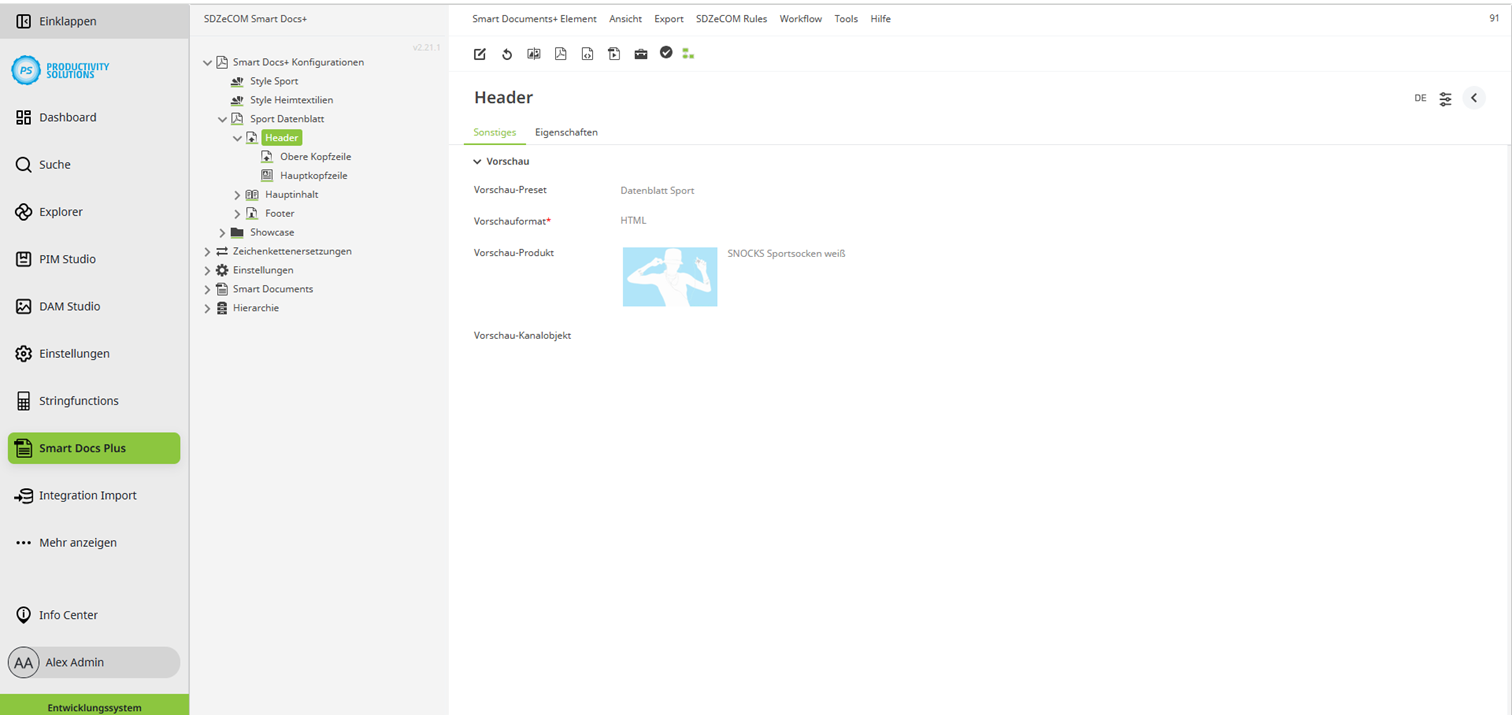Image resolution: width=1512 pixels, height=715 pixels.
Task: Click SNOCKS Sportsocken weiß product link
Action: 786,254
